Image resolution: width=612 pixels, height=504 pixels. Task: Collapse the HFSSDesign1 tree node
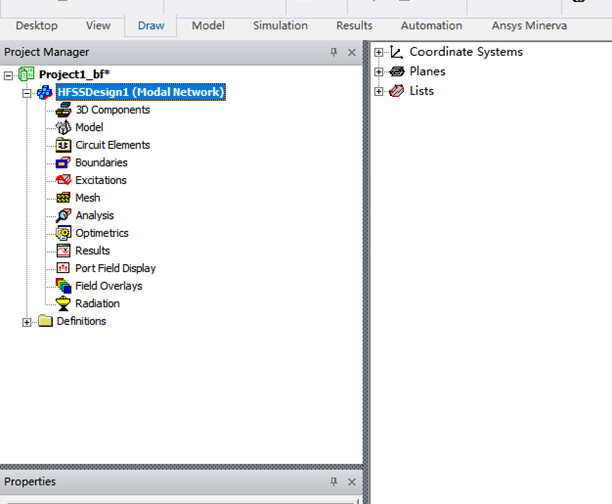[27, 93]
